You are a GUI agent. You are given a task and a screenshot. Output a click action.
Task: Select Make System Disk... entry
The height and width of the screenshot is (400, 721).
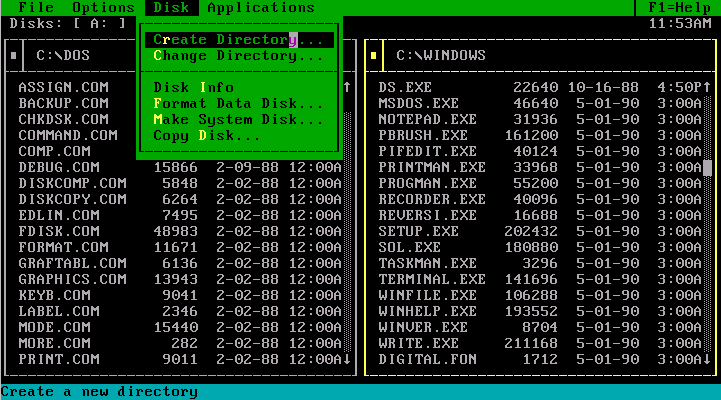pos(239,120)
